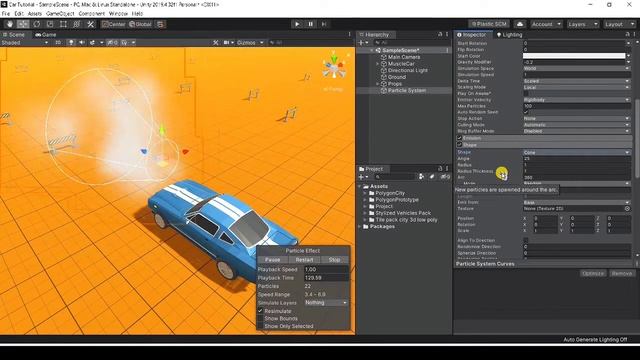
Task: Open scene camera settings icon
Action: [228, 42]
